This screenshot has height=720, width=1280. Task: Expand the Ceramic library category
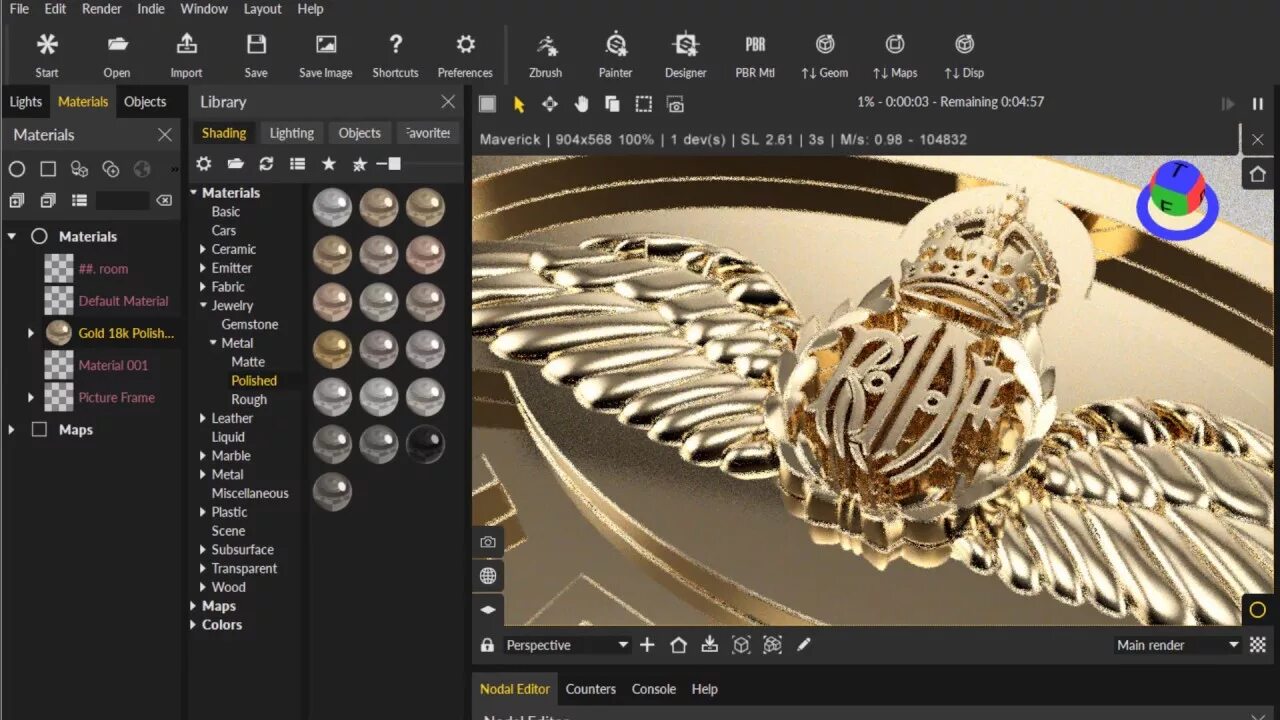[203, 249]
